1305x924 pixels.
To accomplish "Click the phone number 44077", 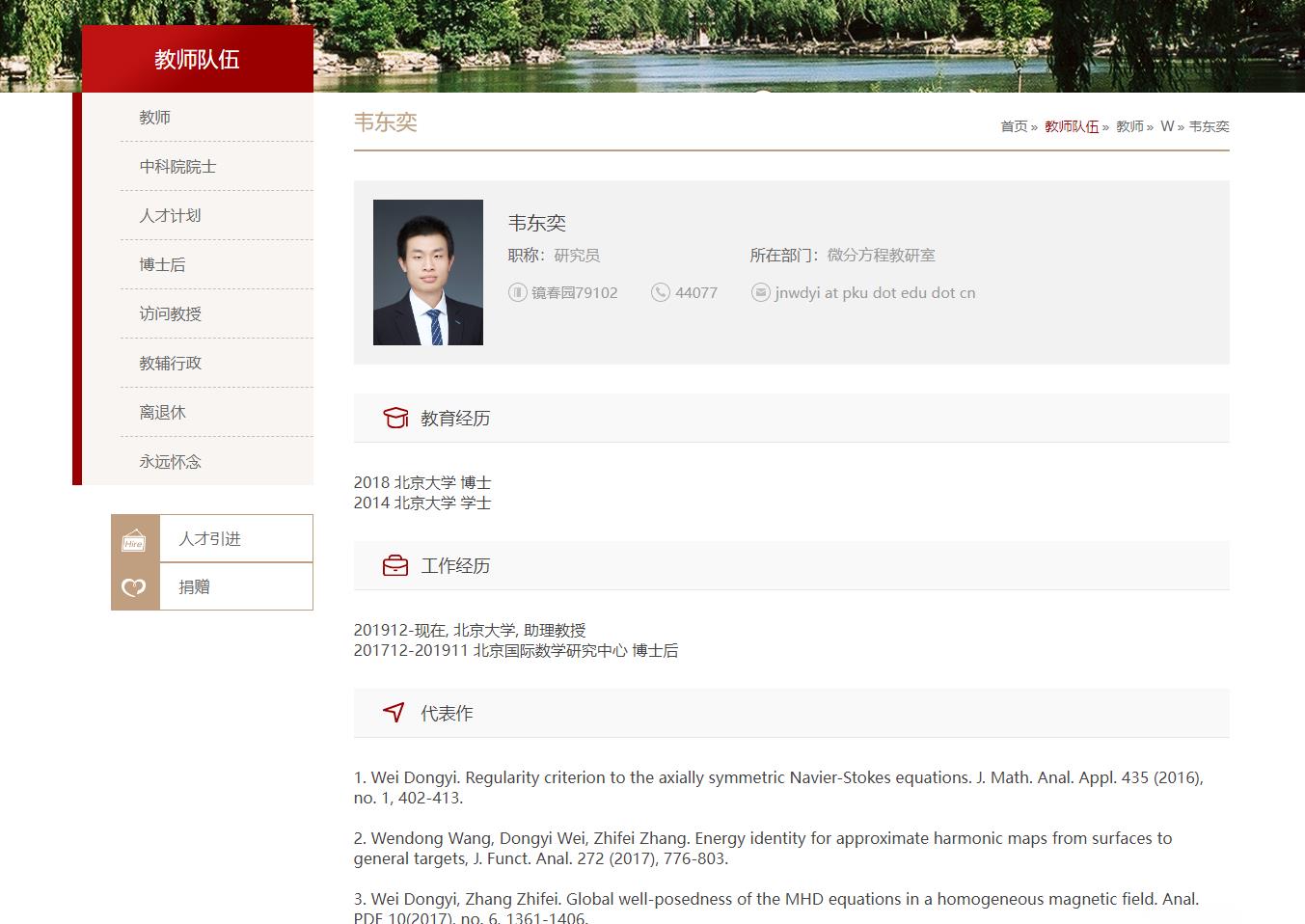I will [696, 292].
